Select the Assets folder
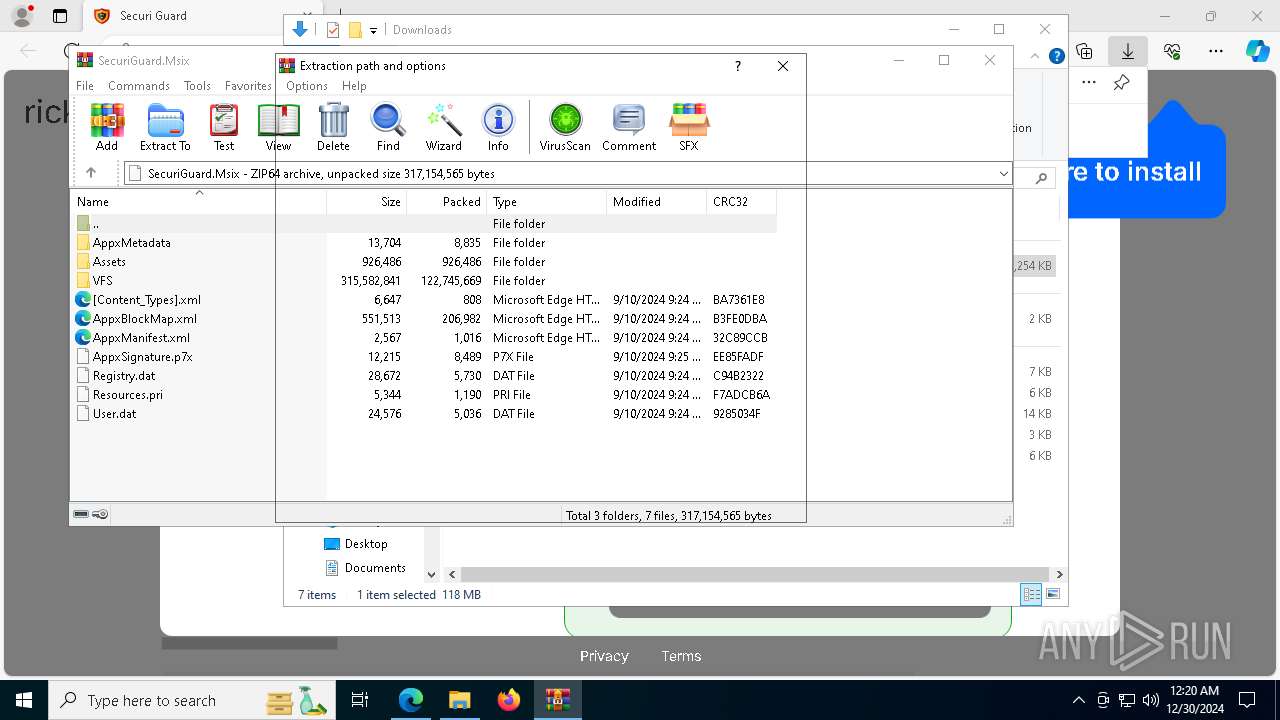Image resolution: width=1280 pixels, height=720 pixels. point(424,262)
